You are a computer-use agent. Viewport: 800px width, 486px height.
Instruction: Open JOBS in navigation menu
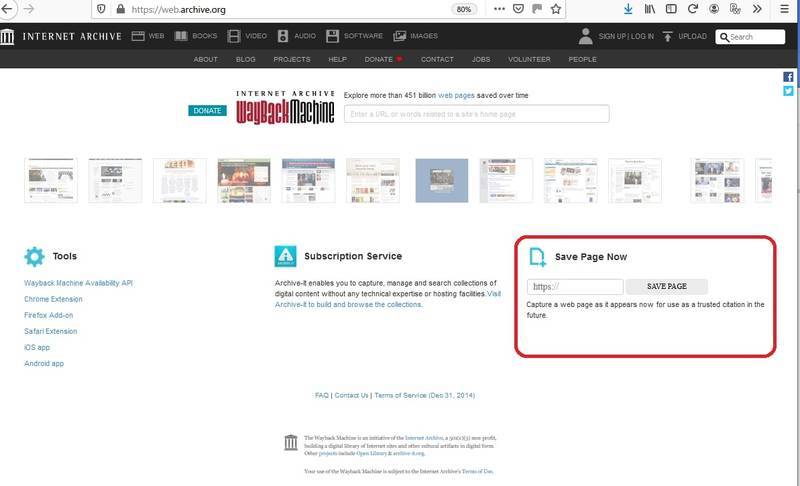(x=481, y=59)
